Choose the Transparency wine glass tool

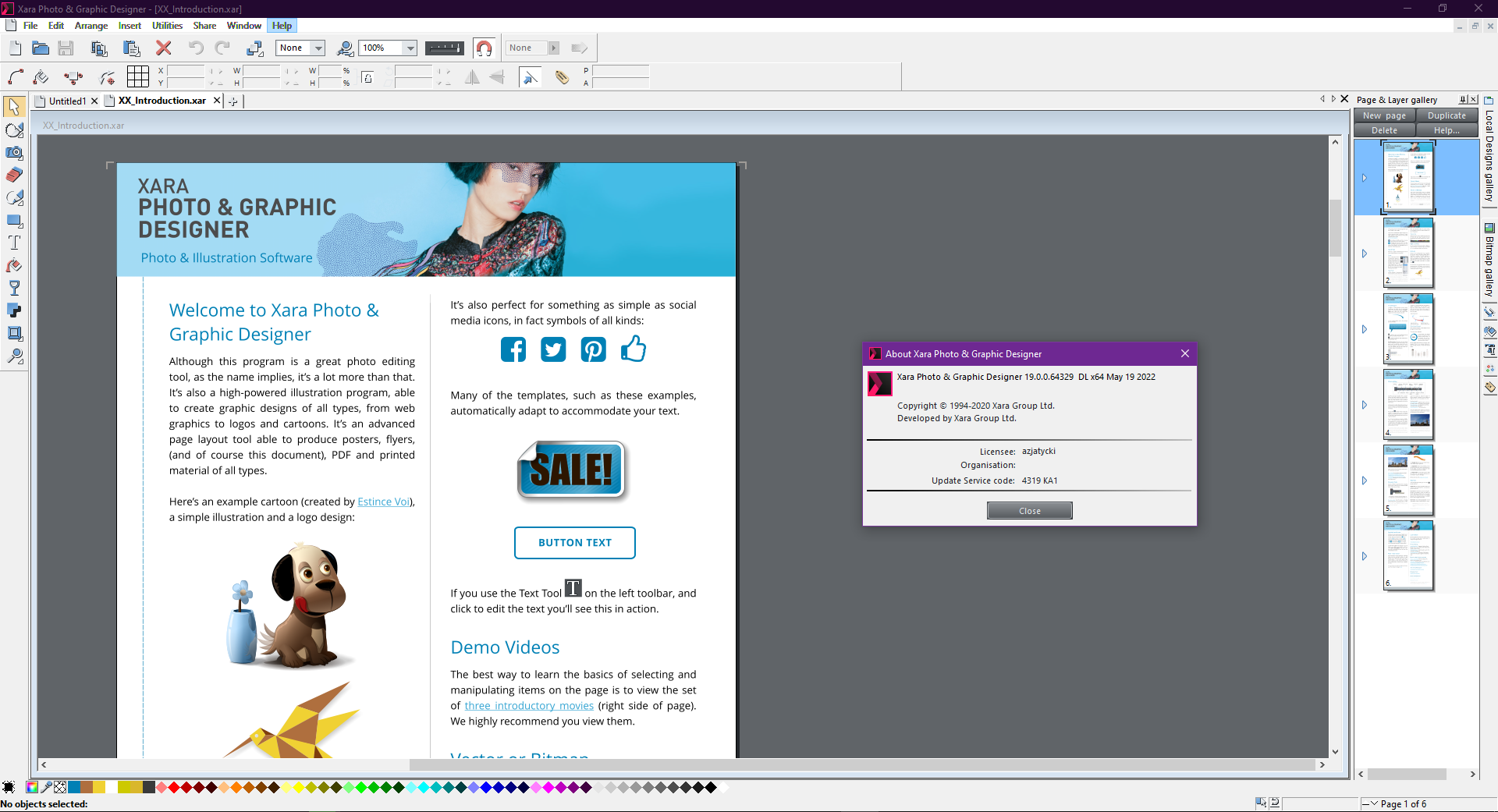(14, 288)
